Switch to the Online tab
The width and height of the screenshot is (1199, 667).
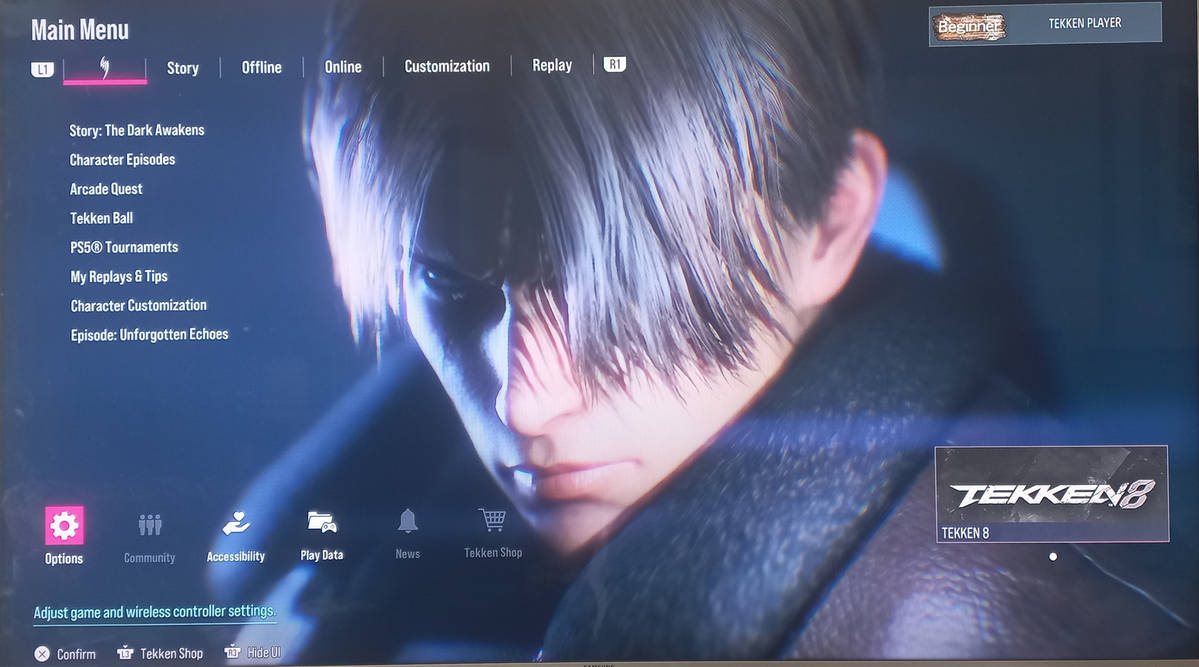tap(343, 67)
